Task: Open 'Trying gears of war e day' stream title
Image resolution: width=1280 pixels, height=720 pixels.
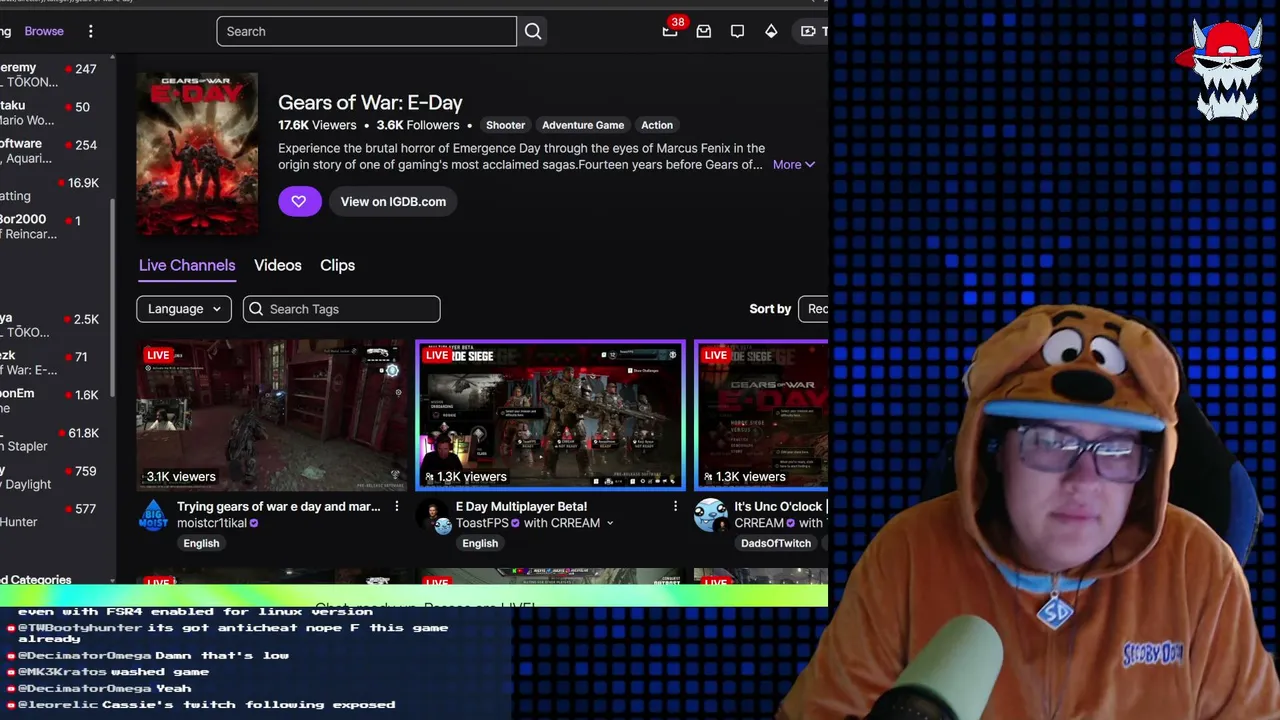Action: [279, 507]
